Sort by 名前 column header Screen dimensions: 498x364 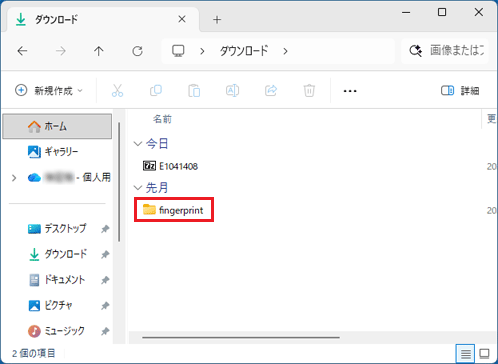[x=162, y=119]
